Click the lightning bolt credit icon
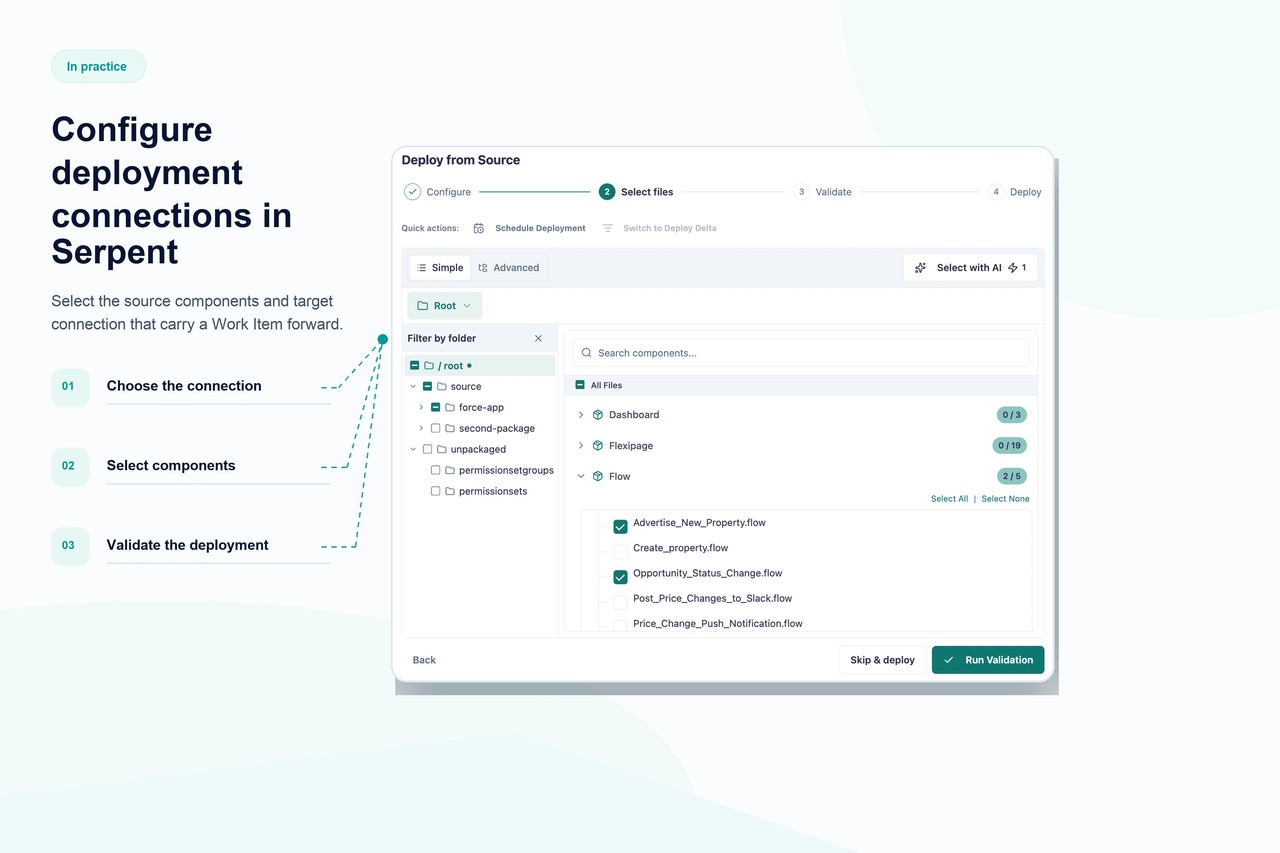The width and height of the screenshot is (1280, 853). 1013,268
